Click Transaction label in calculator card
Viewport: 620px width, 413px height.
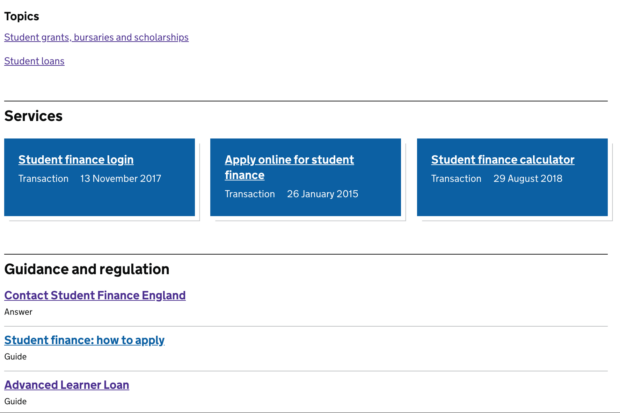tap(456, 178)
